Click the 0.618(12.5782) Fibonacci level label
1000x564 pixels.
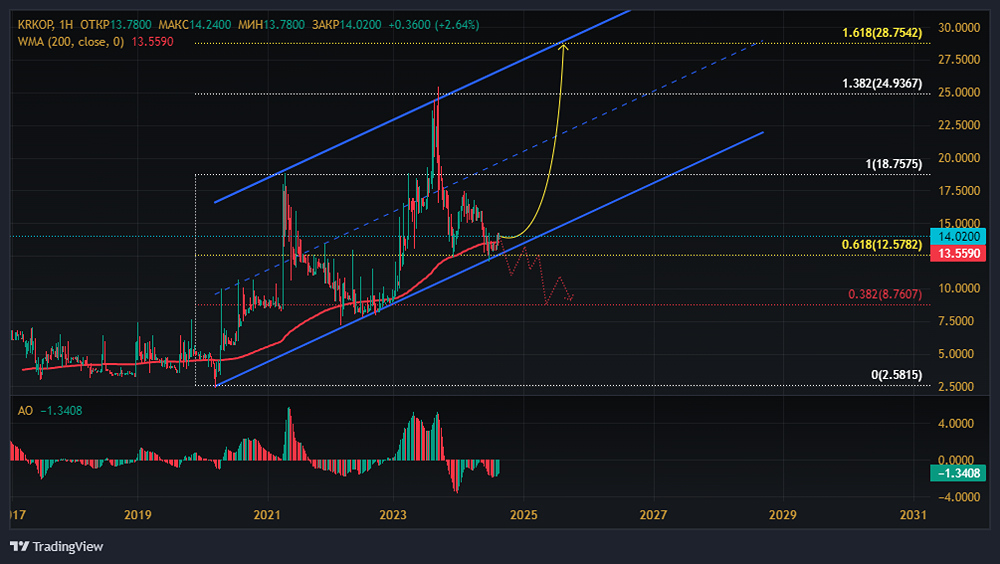coord(882,244)
